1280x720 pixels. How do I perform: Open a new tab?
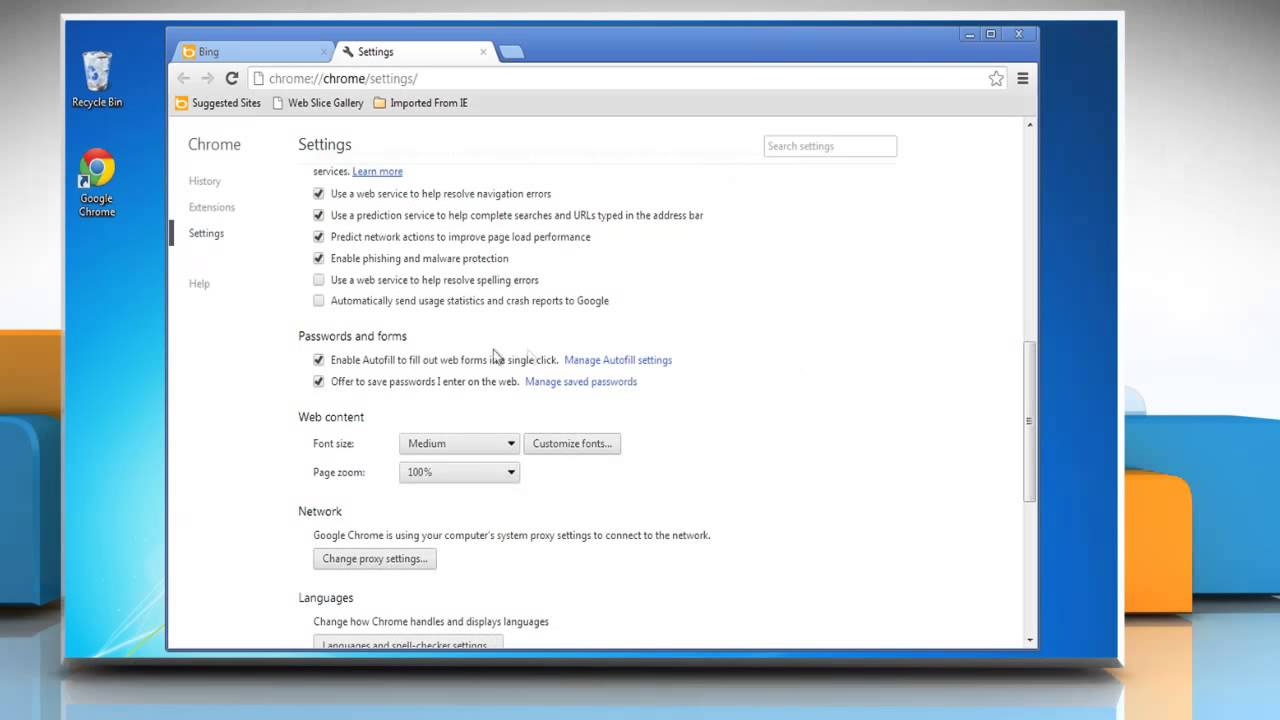click(x=511, y=52)
